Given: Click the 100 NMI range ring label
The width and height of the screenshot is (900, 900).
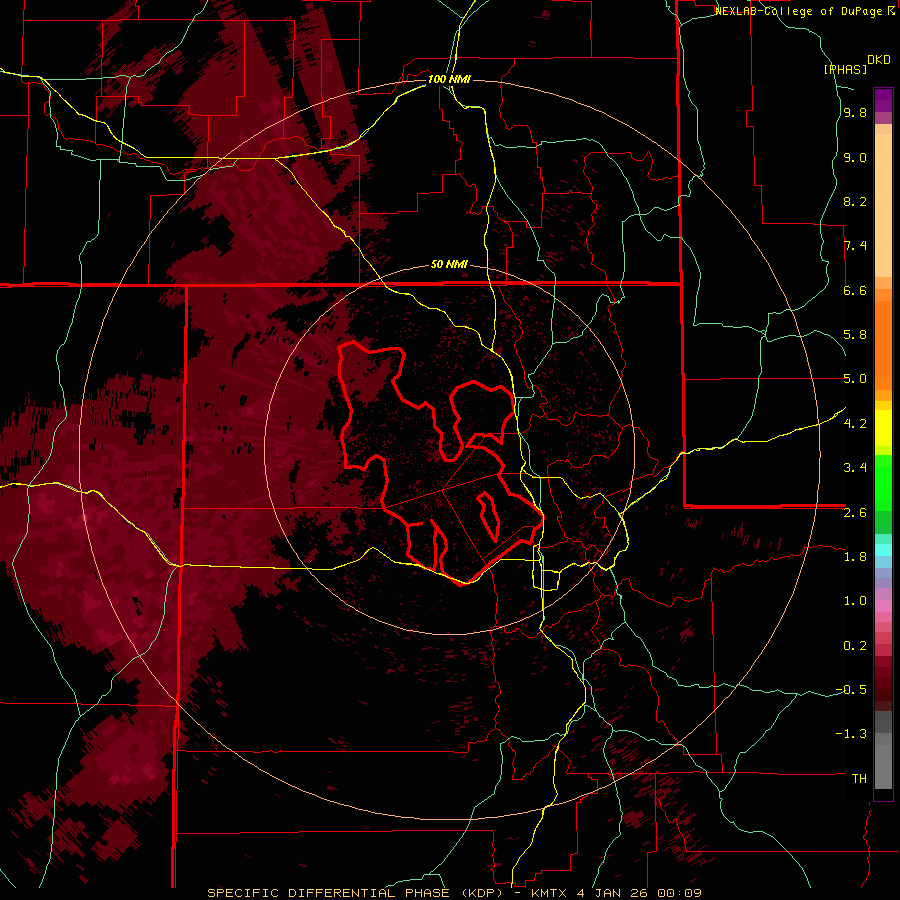Looking at the screenshot, I should (x=449, y=79).
